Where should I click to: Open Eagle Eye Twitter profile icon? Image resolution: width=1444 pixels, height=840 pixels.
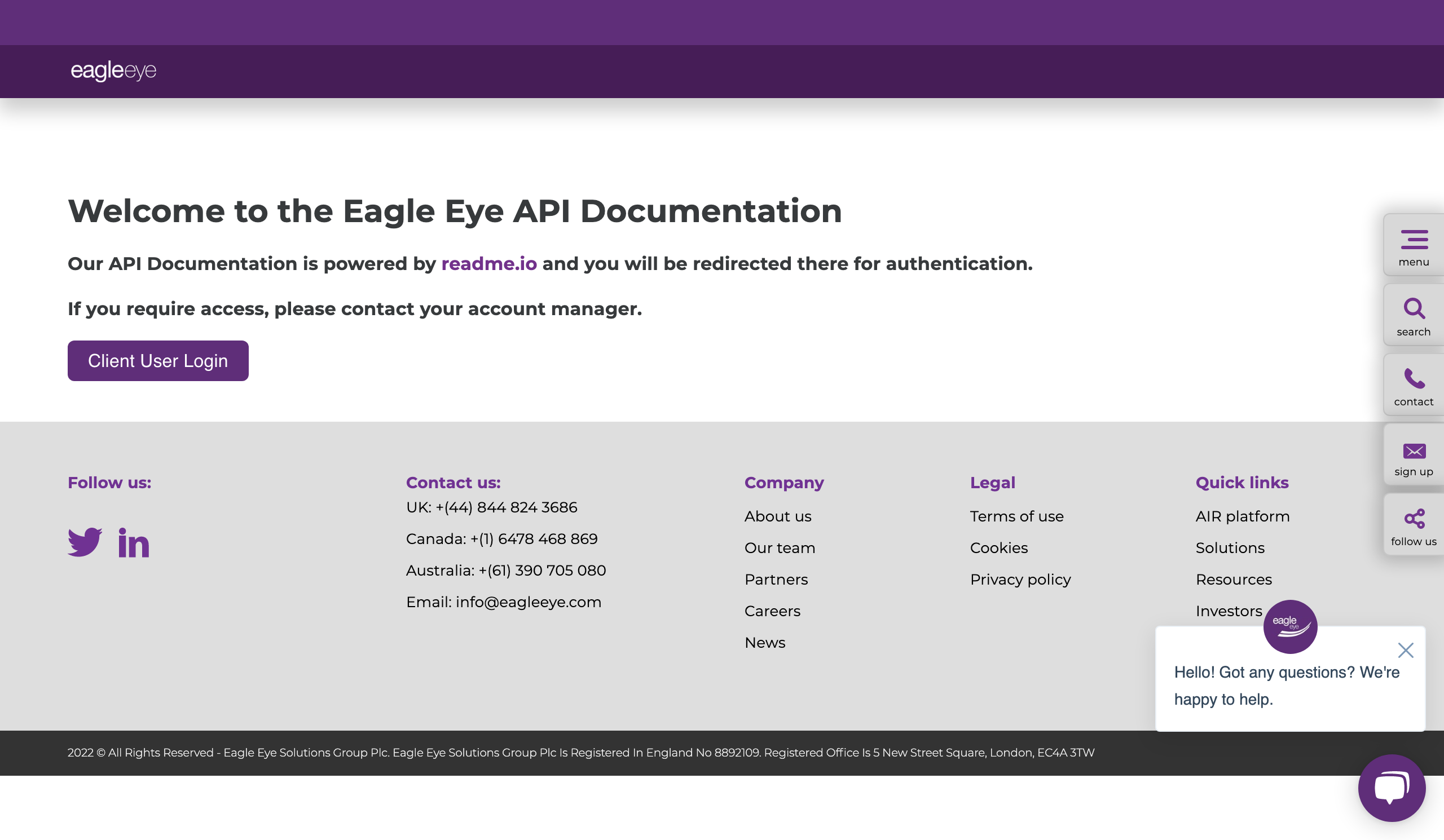pyautogui.click(x=85, y=542)
